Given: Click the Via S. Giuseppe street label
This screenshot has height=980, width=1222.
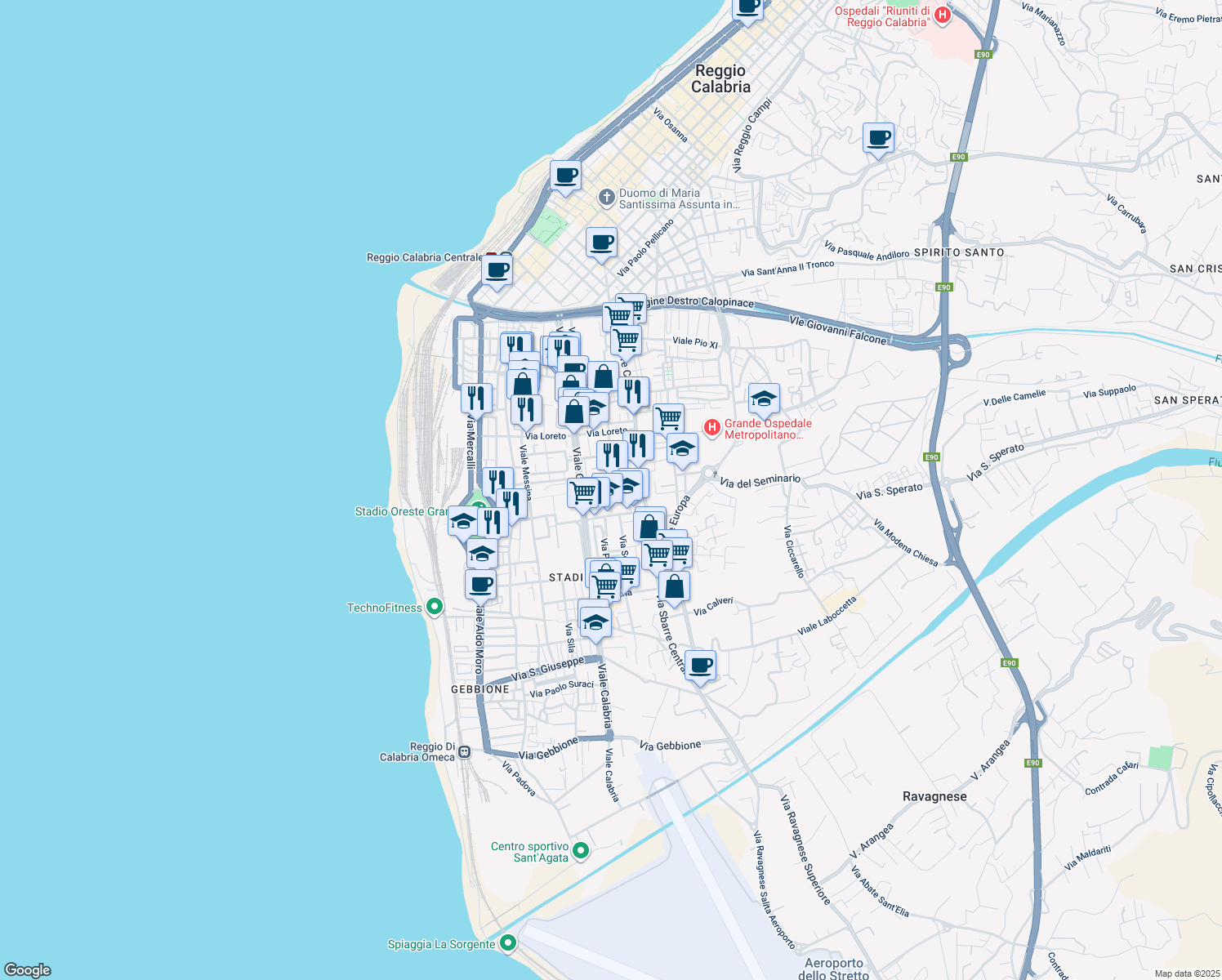Looking at the screenshot, I should (x=548, y=669).
